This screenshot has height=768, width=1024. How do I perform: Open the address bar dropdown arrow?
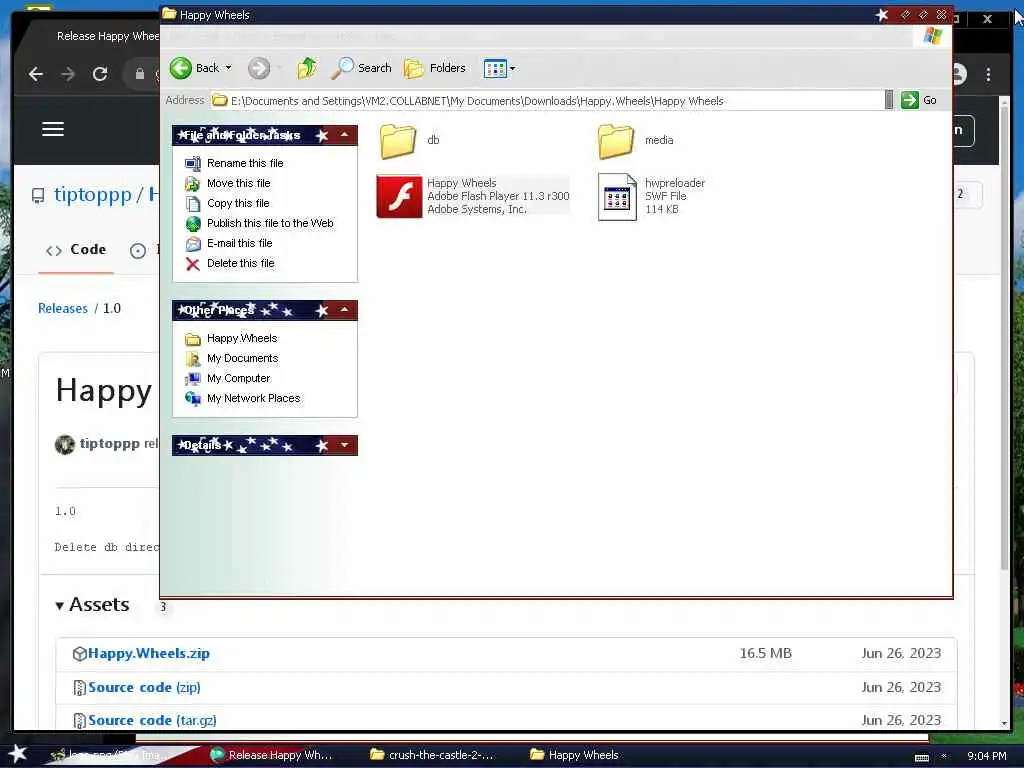point(889,101)
